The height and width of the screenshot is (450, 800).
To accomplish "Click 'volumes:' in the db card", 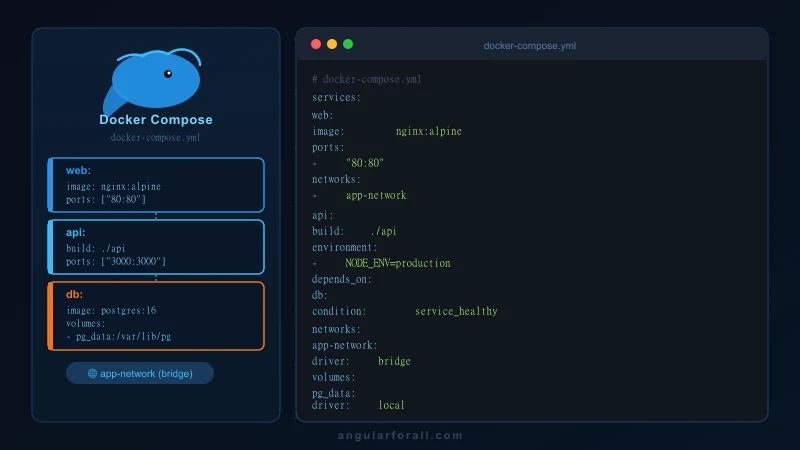I will click(86, 323).
